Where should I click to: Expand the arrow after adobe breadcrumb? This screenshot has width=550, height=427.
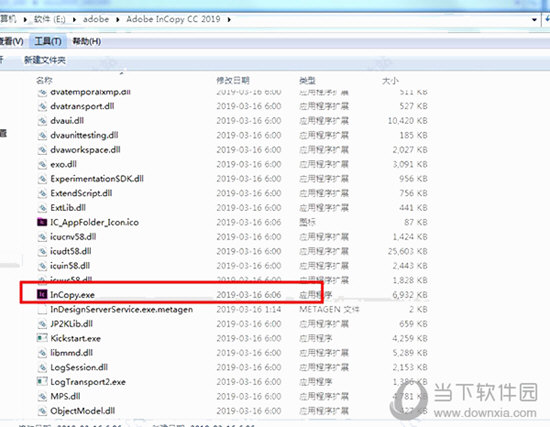(118, 19)
